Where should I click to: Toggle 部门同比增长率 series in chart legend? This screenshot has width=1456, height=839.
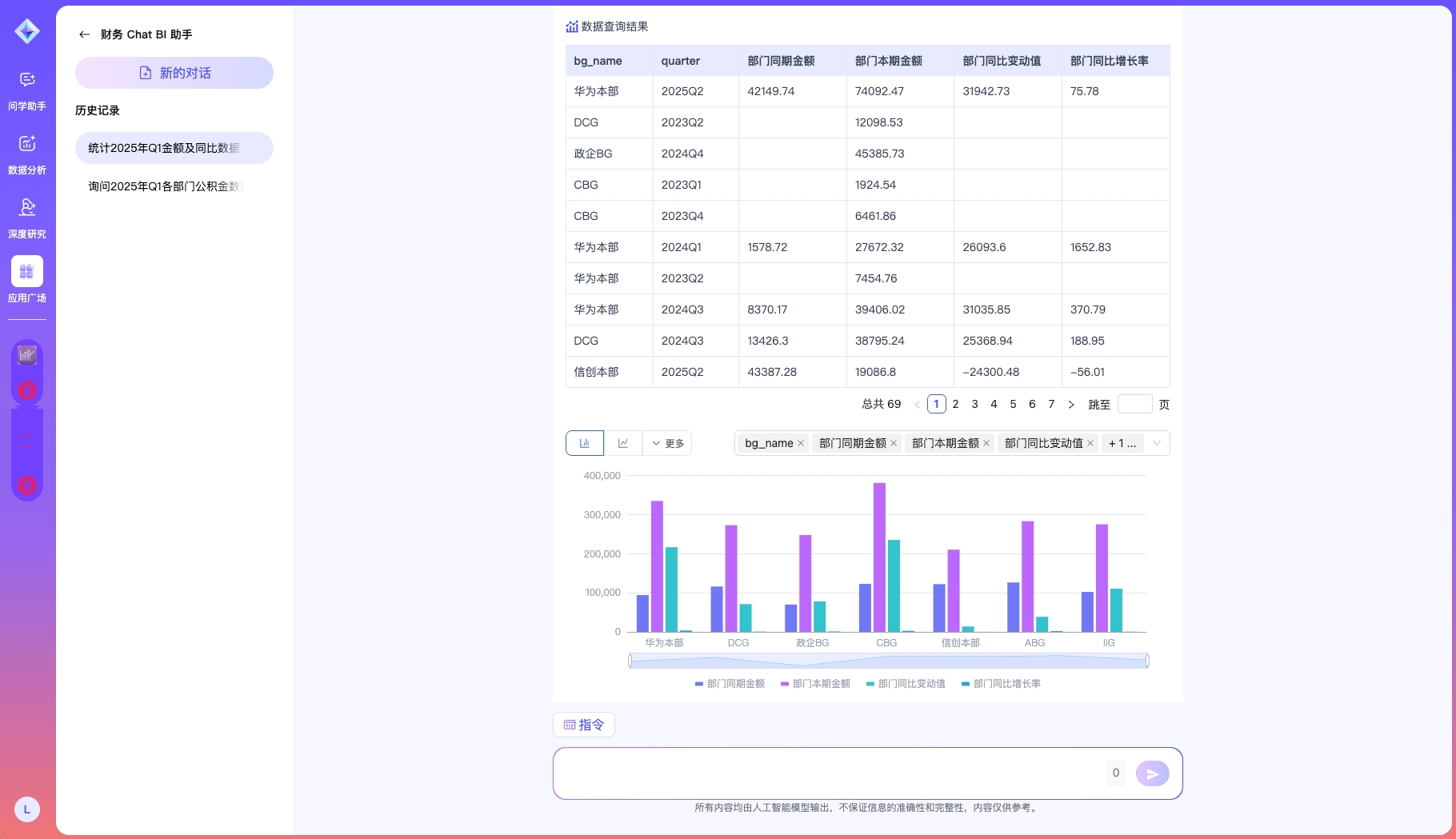coord(1001,684)
